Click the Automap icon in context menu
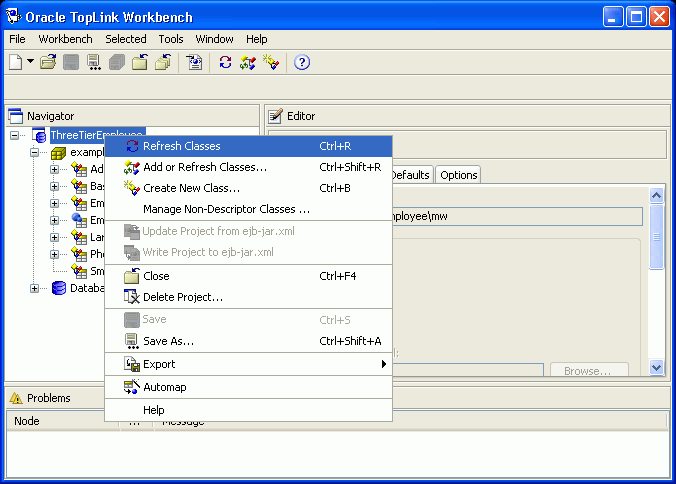The height and width of the screenshot is (484, 676). click(131, 387)
